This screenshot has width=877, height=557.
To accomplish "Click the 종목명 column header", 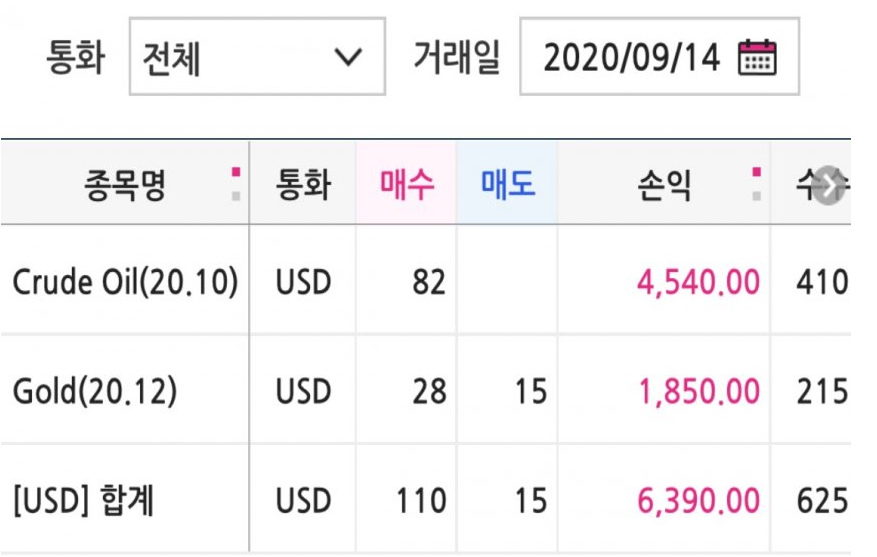I will pyautogui.click(x=125, y=183).
